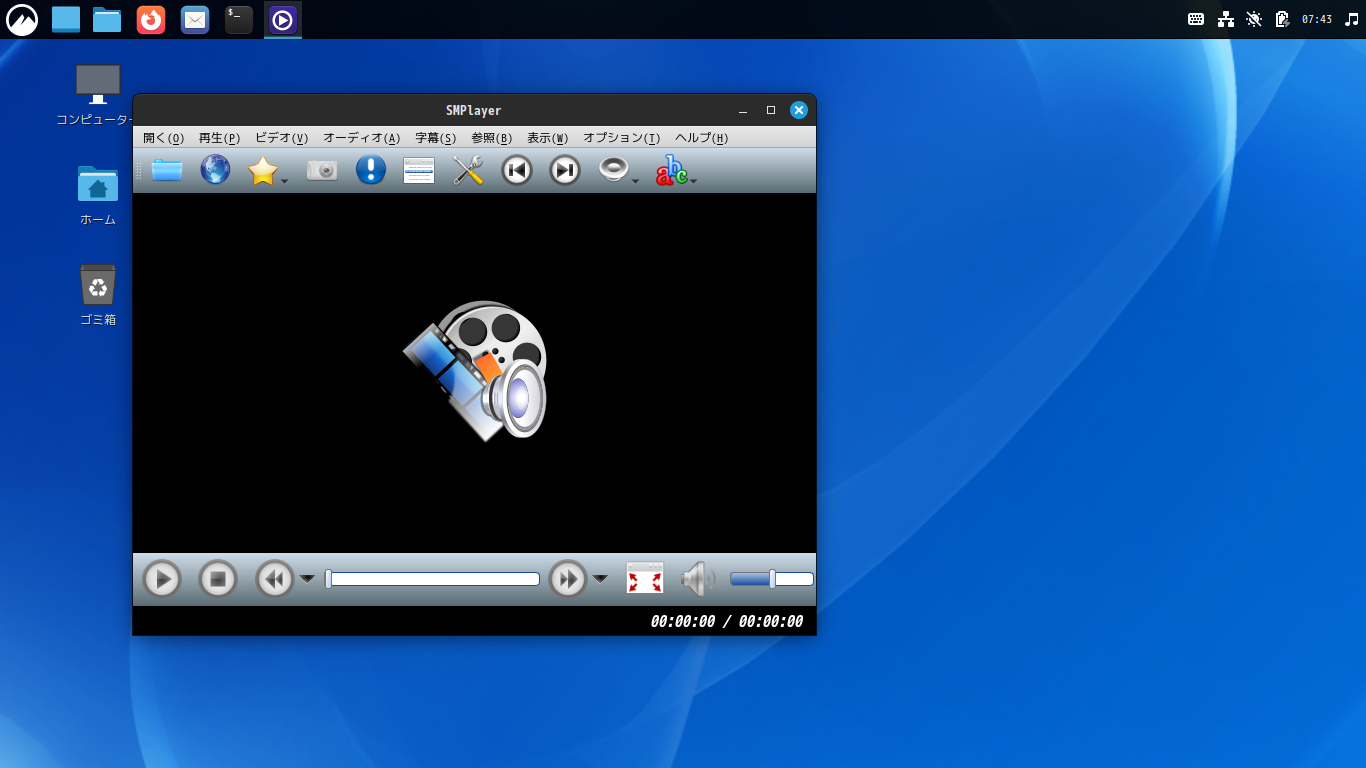Take a screenshot with the camera icon
This screenshot has width=1366, height=768.
click(x=321, y=170)
